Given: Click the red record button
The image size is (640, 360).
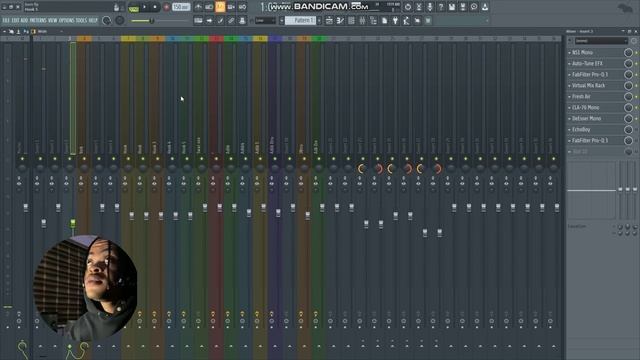Looking at the screenshot, I should pyautogui.click(x=167, y=7).
